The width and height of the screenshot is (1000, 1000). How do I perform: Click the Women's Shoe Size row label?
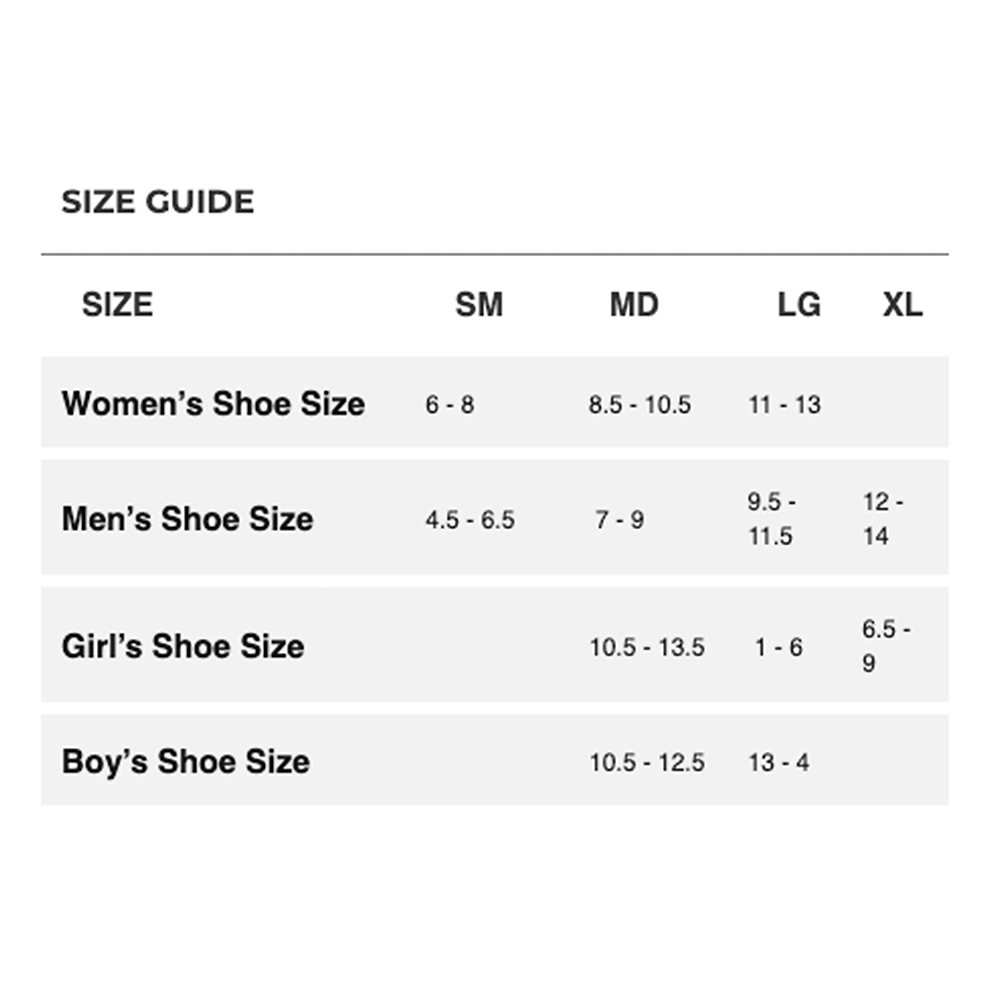click(213, 404)
